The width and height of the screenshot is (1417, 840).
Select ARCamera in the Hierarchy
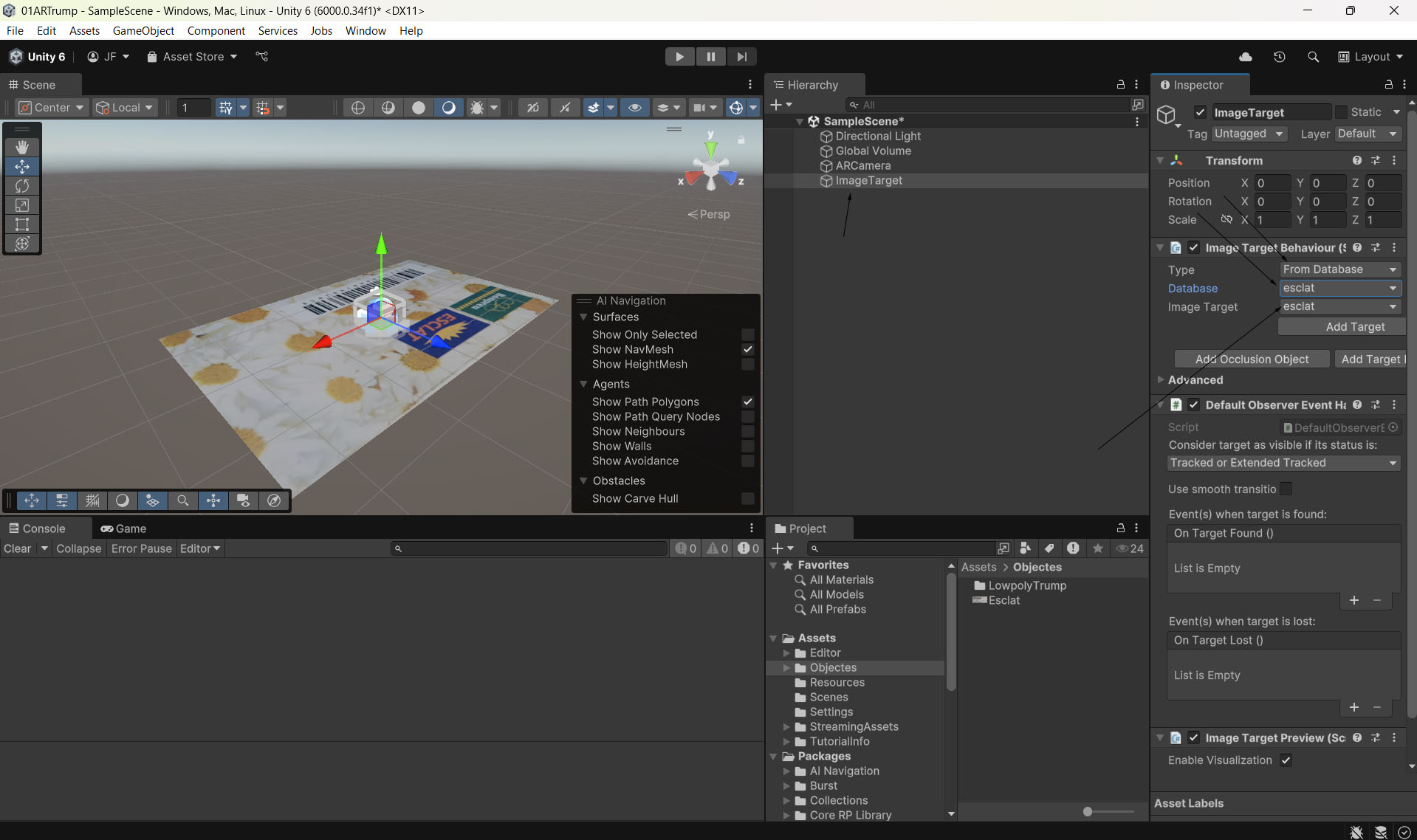pos(862,166)
